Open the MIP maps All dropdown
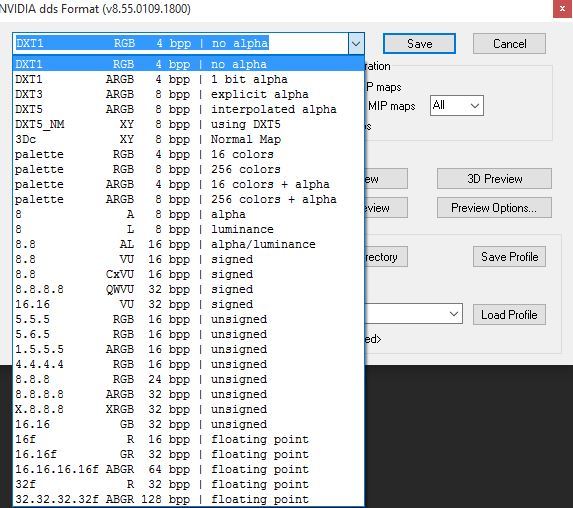This screenshot has width=573, height=508. (457, 106)
